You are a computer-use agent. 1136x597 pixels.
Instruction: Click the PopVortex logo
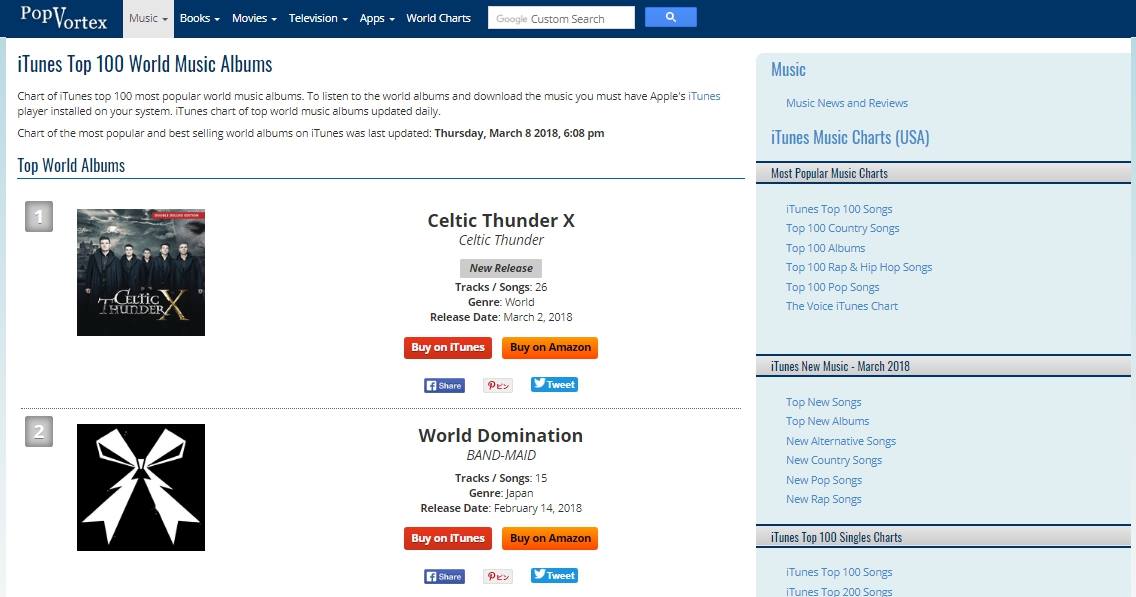pyautogui.click(x=64, y=17)
